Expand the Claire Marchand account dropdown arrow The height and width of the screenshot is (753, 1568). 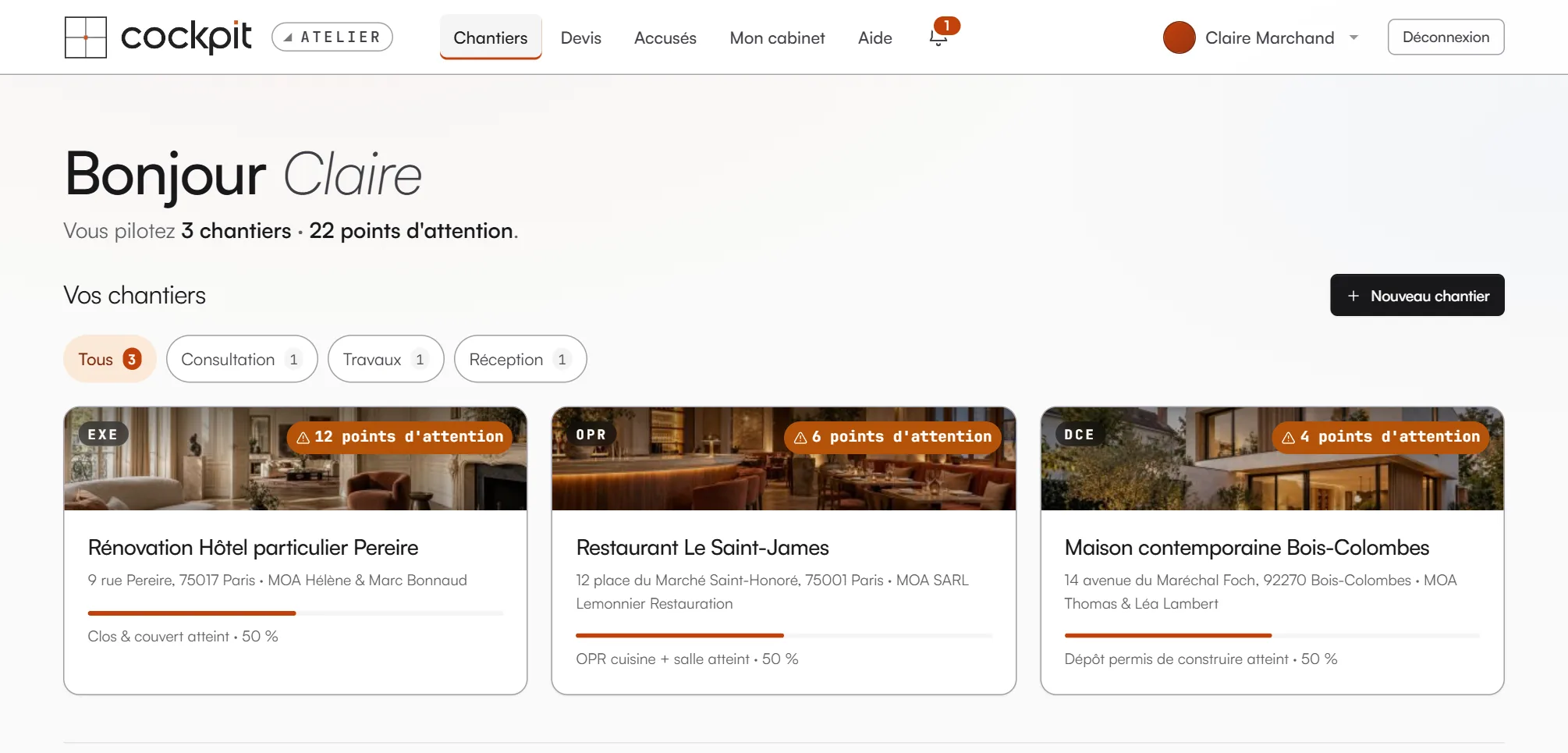1354,37
